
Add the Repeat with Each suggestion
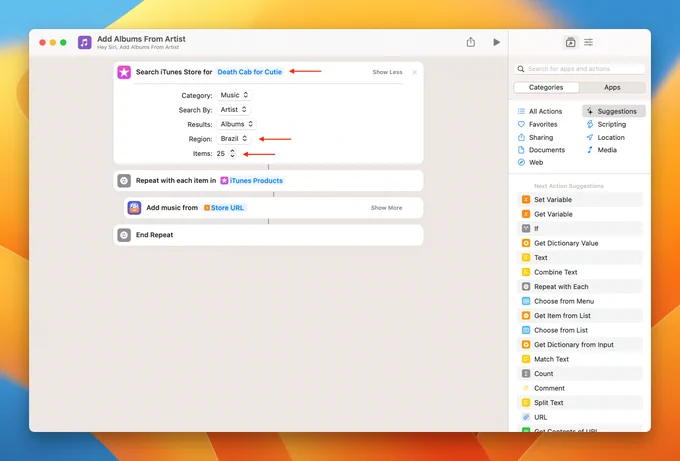(x=580, y=287)
